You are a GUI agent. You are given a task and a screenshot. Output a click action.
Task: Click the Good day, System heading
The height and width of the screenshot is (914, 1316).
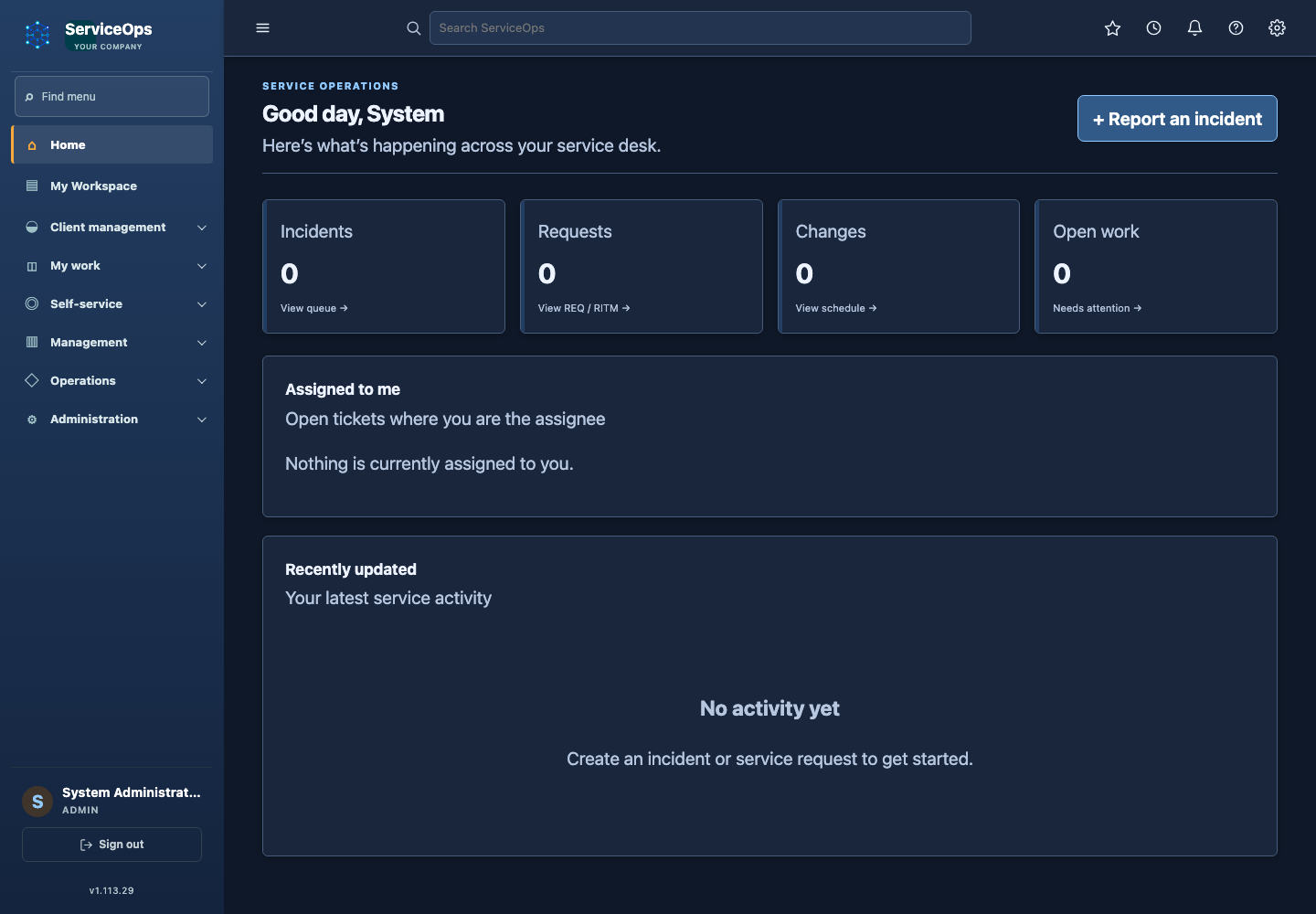pyautogui.click(x=354, y=114)
